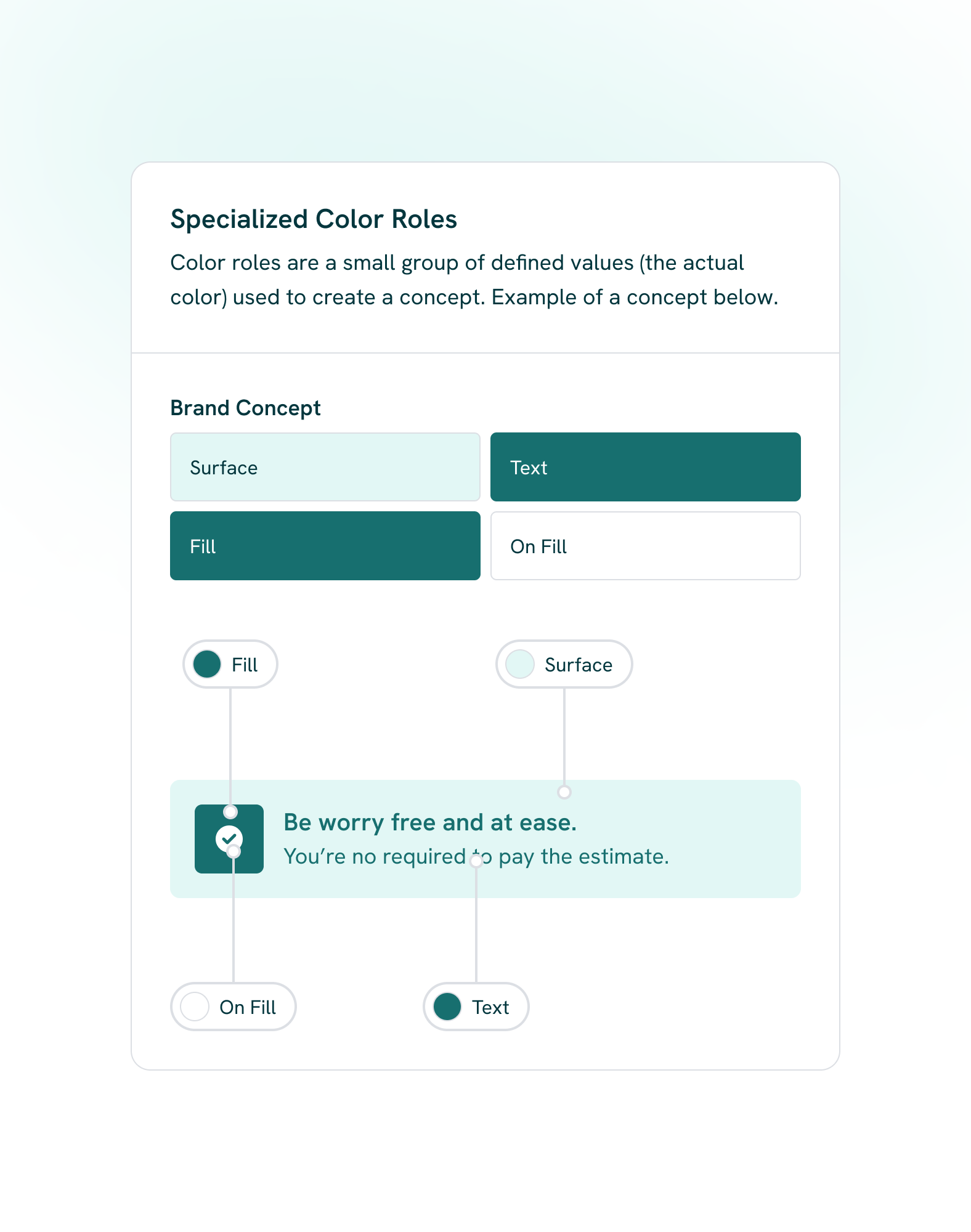Click connector endpoint dot on banner's top edge
Viewport: 971px width, 1232px height.
coord(564,792)
